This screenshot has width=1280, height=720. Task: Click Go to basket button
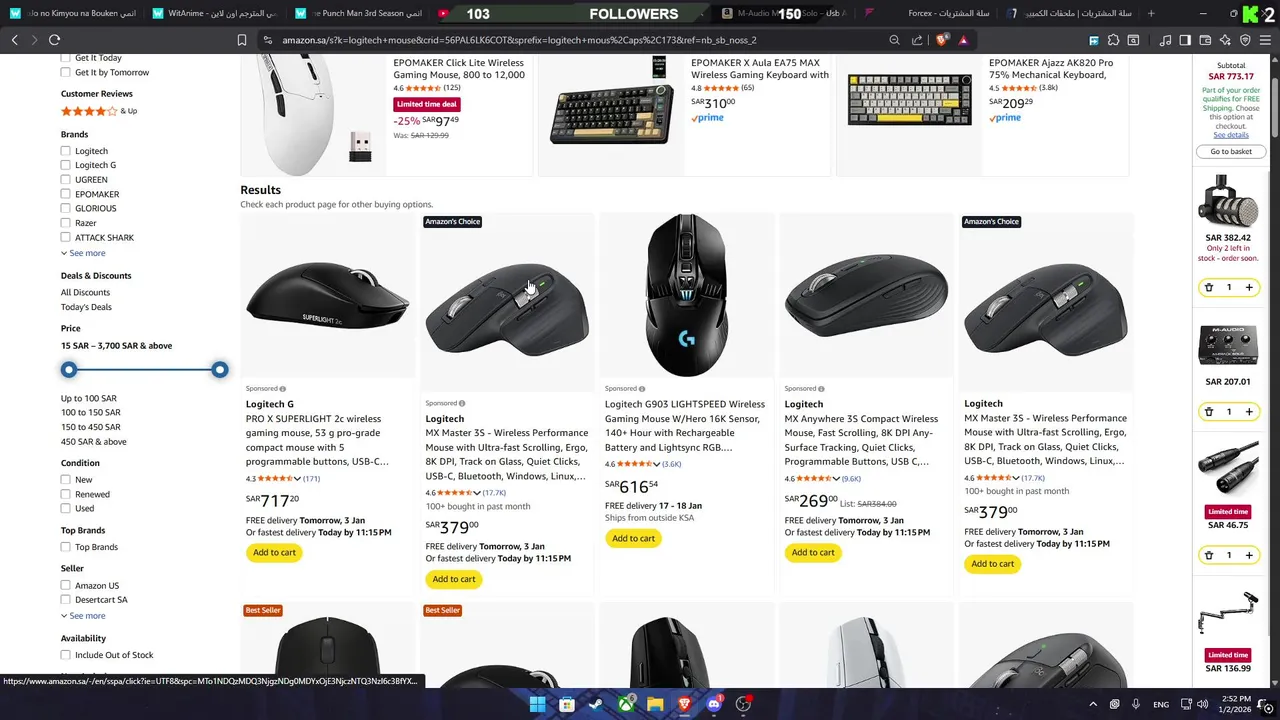point(1231,152)
